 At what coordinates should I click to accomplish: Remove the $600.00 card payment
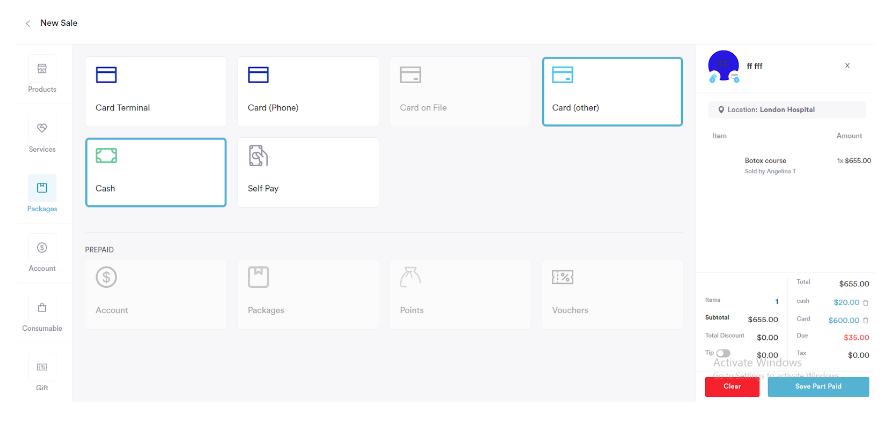[x=866, y=320]
